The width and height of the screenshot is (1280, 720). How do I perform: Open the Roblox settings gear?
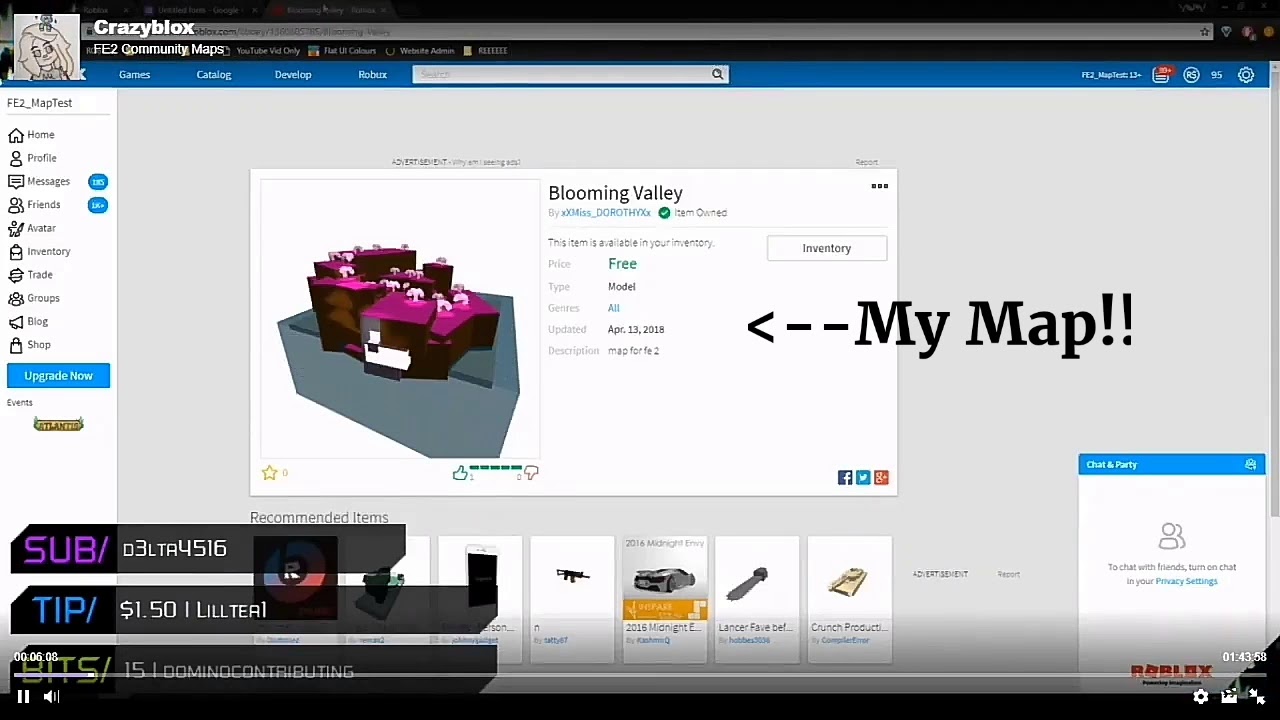tap(1246, 75)
